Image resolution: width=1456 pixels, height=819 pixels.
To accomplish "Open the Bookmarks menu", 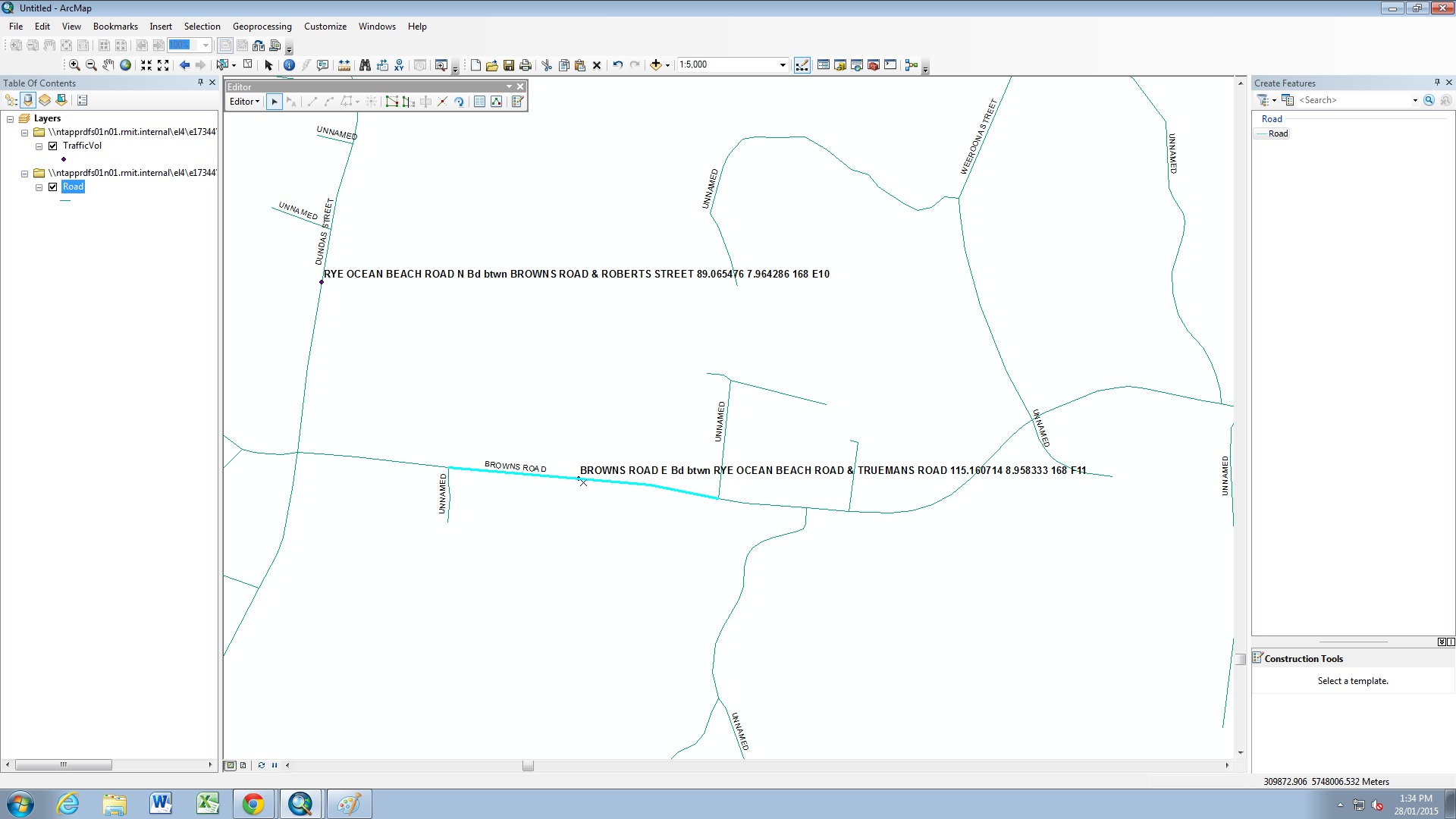I will (115, 27).
